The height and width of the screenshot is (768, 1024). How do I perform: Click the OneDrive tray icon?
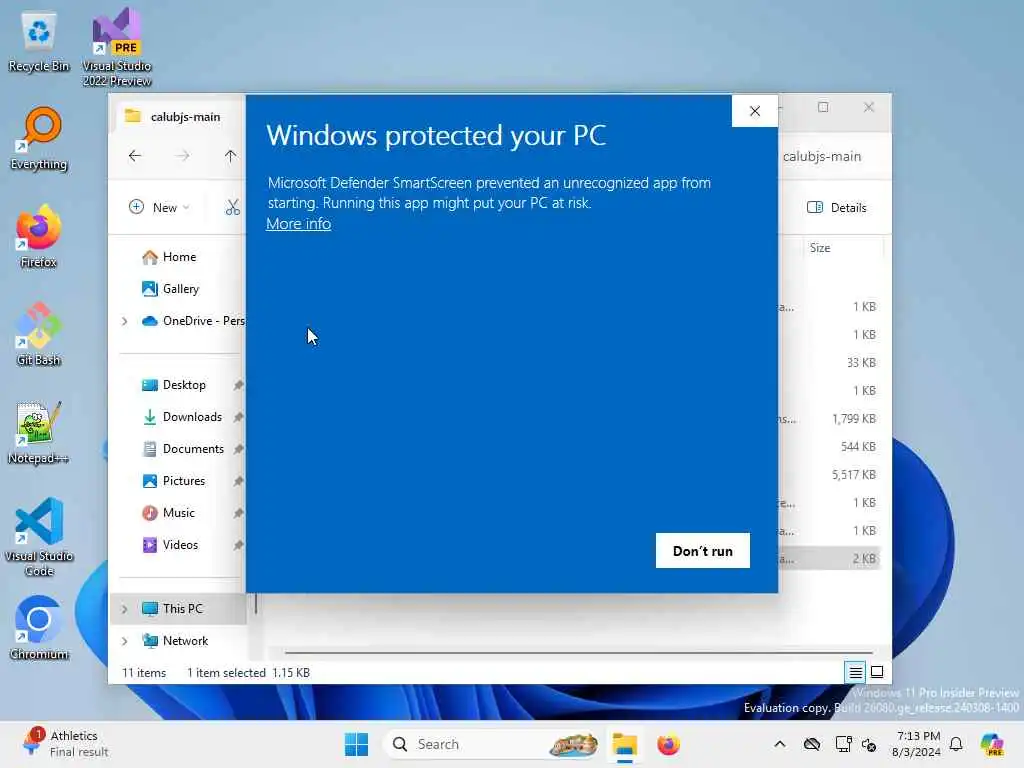coord(812,744)
